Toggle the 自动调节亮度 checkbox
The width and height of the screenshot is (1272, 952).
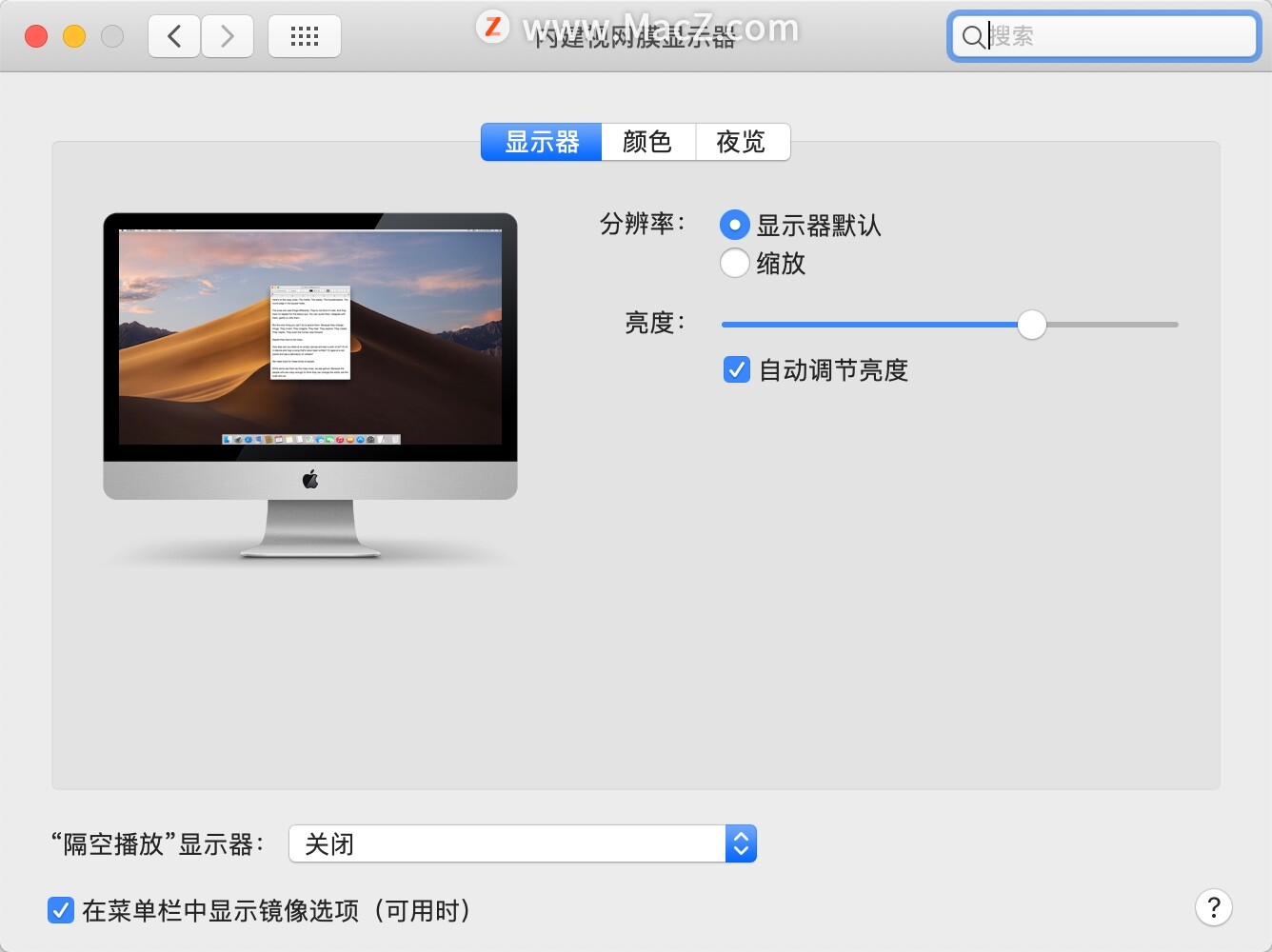(737, 369)
